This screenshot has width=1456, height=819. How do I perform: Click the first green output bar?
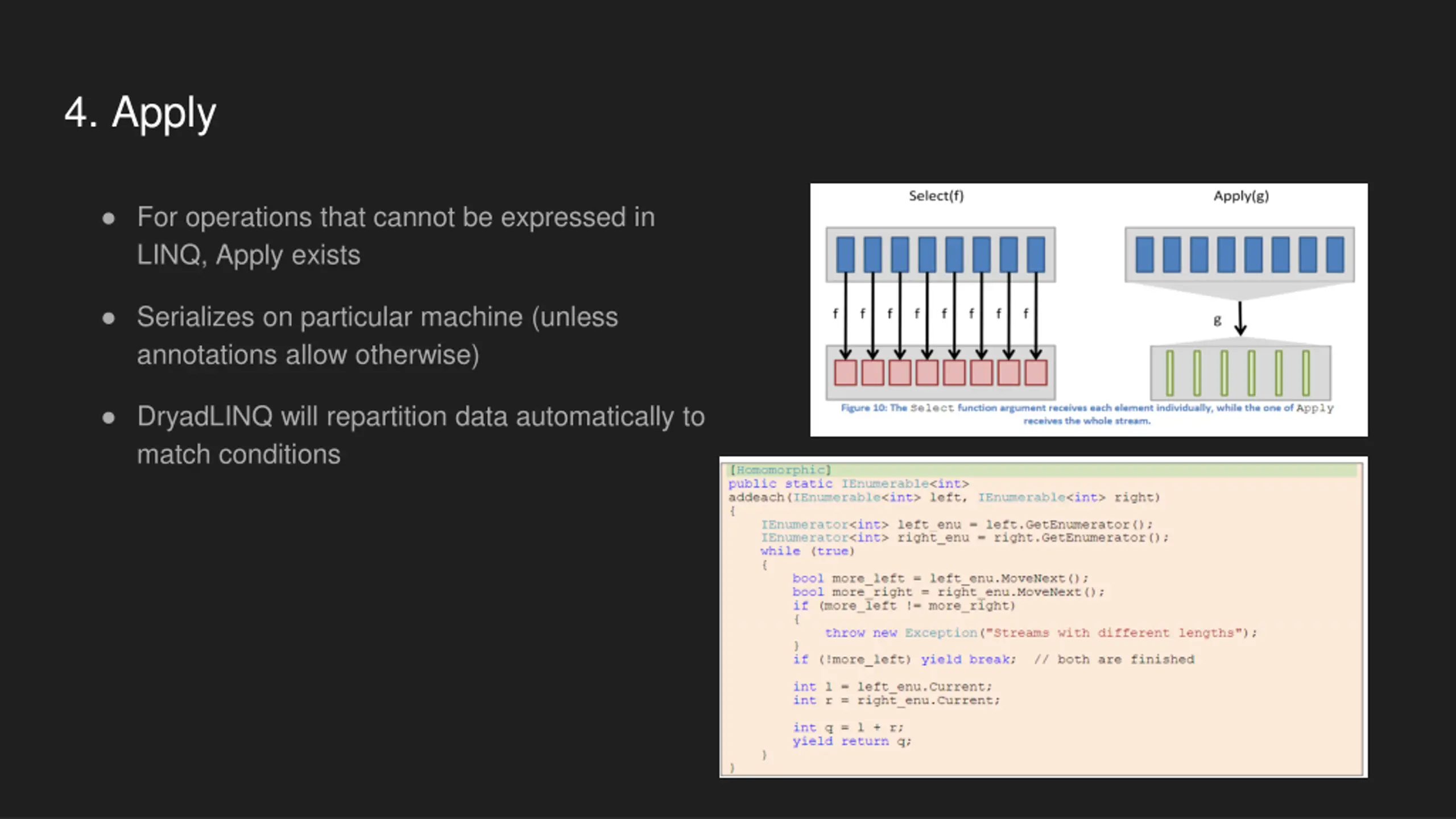tap(1170, 373)
